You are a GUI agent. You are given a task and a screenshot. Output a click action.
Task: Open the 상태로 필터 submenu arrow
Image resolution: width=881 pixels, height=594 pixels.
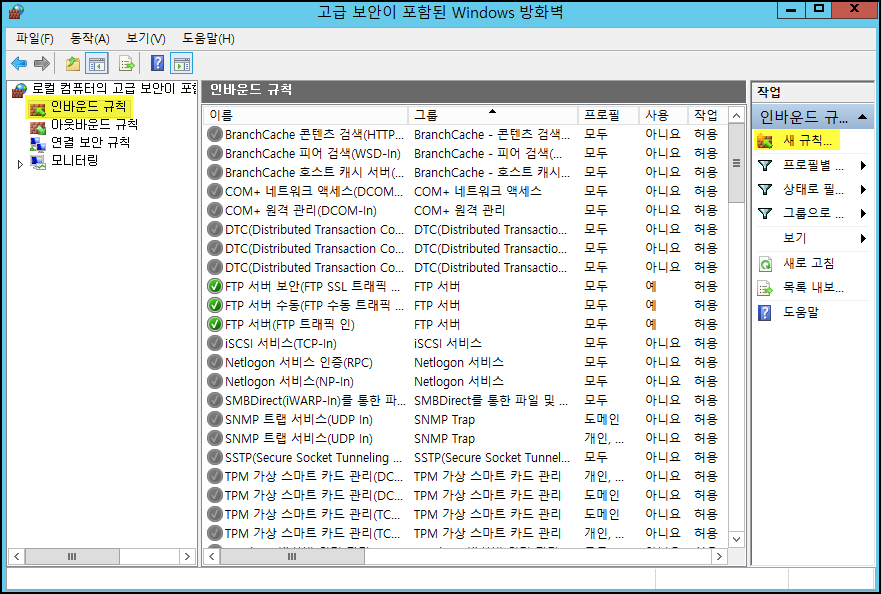tap(864, 189)
